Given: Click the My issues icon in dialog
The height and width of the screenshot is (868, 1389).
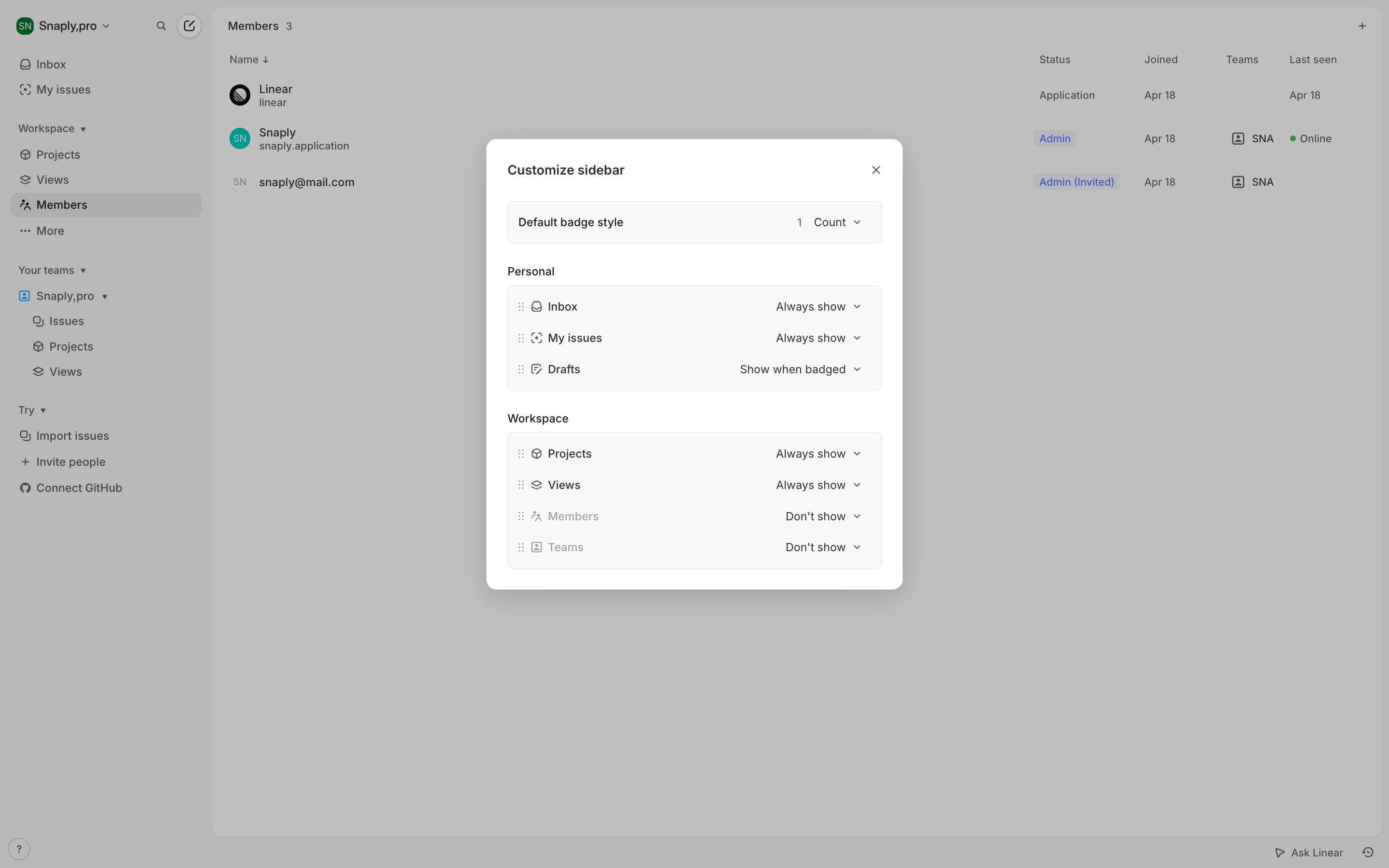Looking at the screenshot, I should tap(537, 338).
